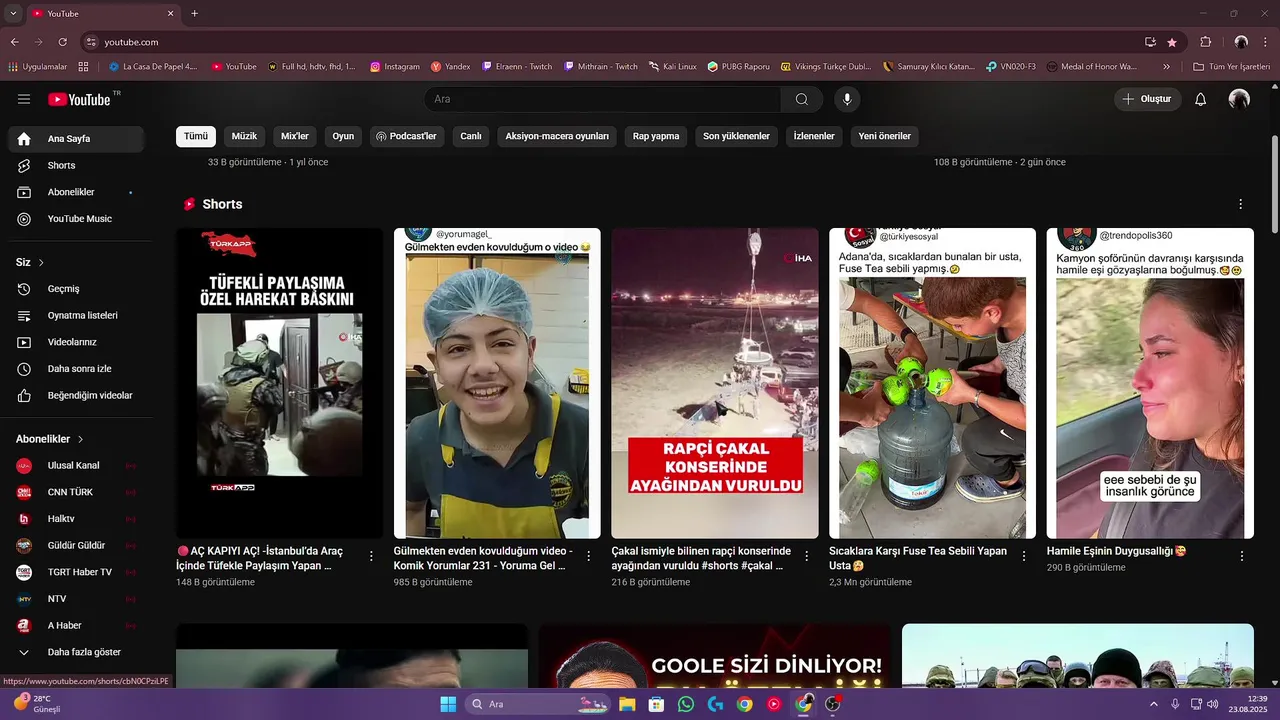Screen dimensions: 1280x720
Task: Bookmark this page with star icon
Action: pyautogui.click(x=1172, y=42)
